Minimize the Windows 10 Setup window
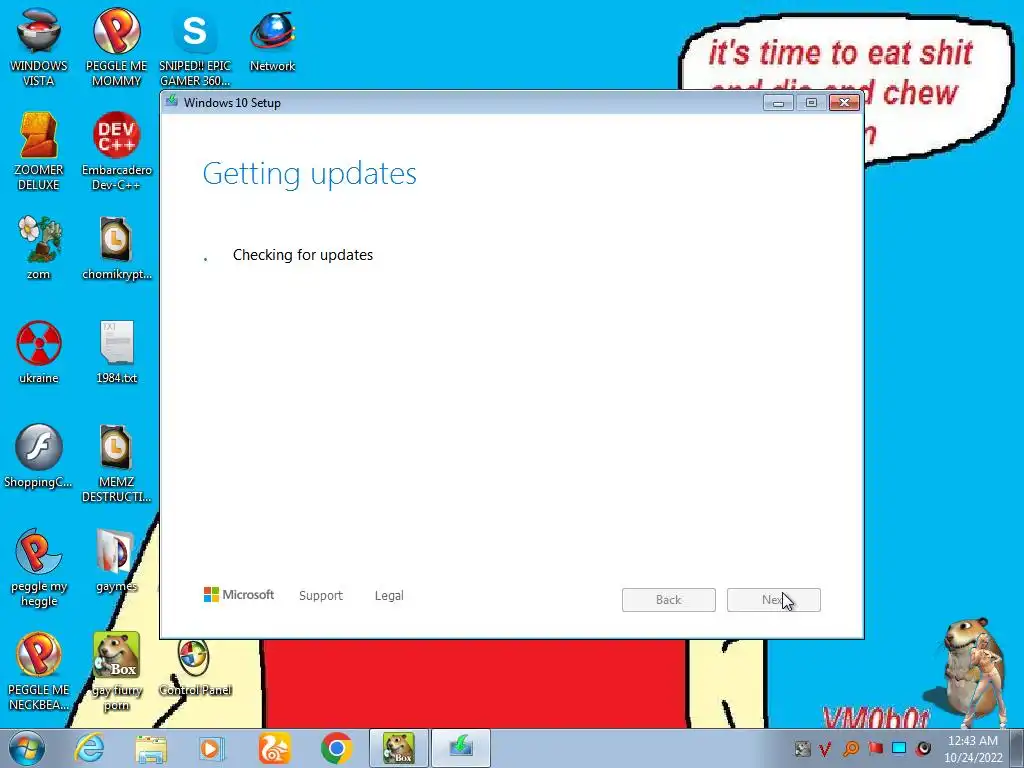 [778, 103]
